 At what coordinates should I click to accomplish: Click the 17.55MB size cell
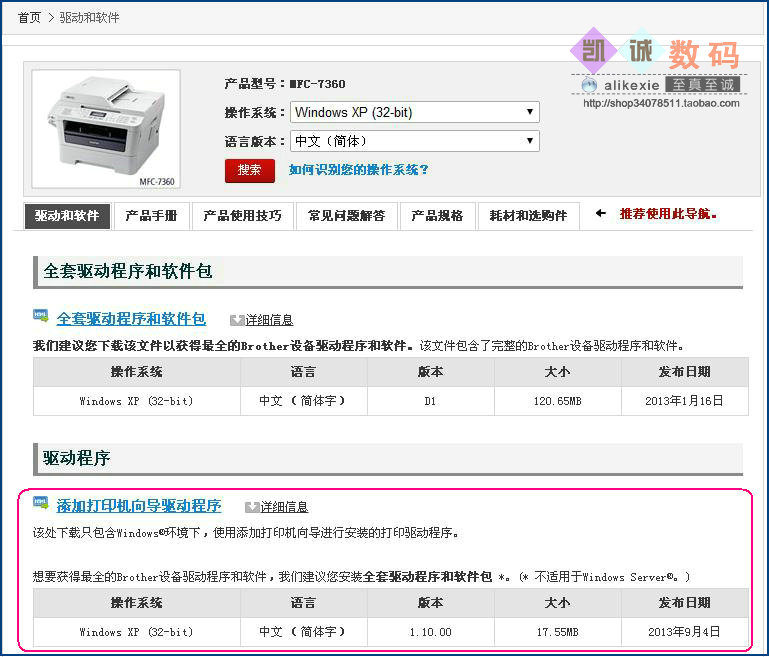coord(558,632)
